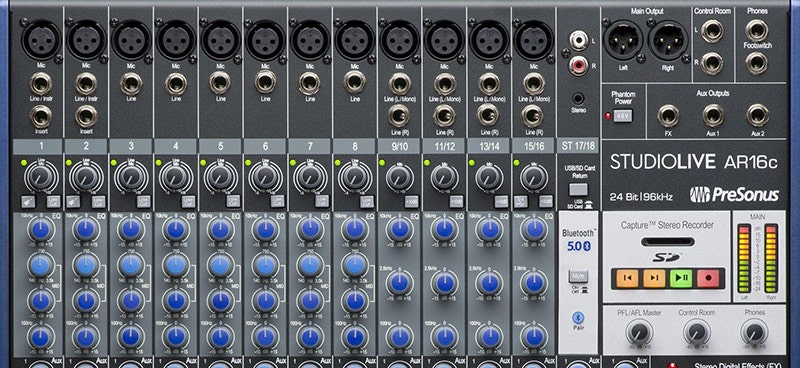Viewport: 800px width, 368px height.
Task: Click the Control Room R output jack
Action: [712, 63]
